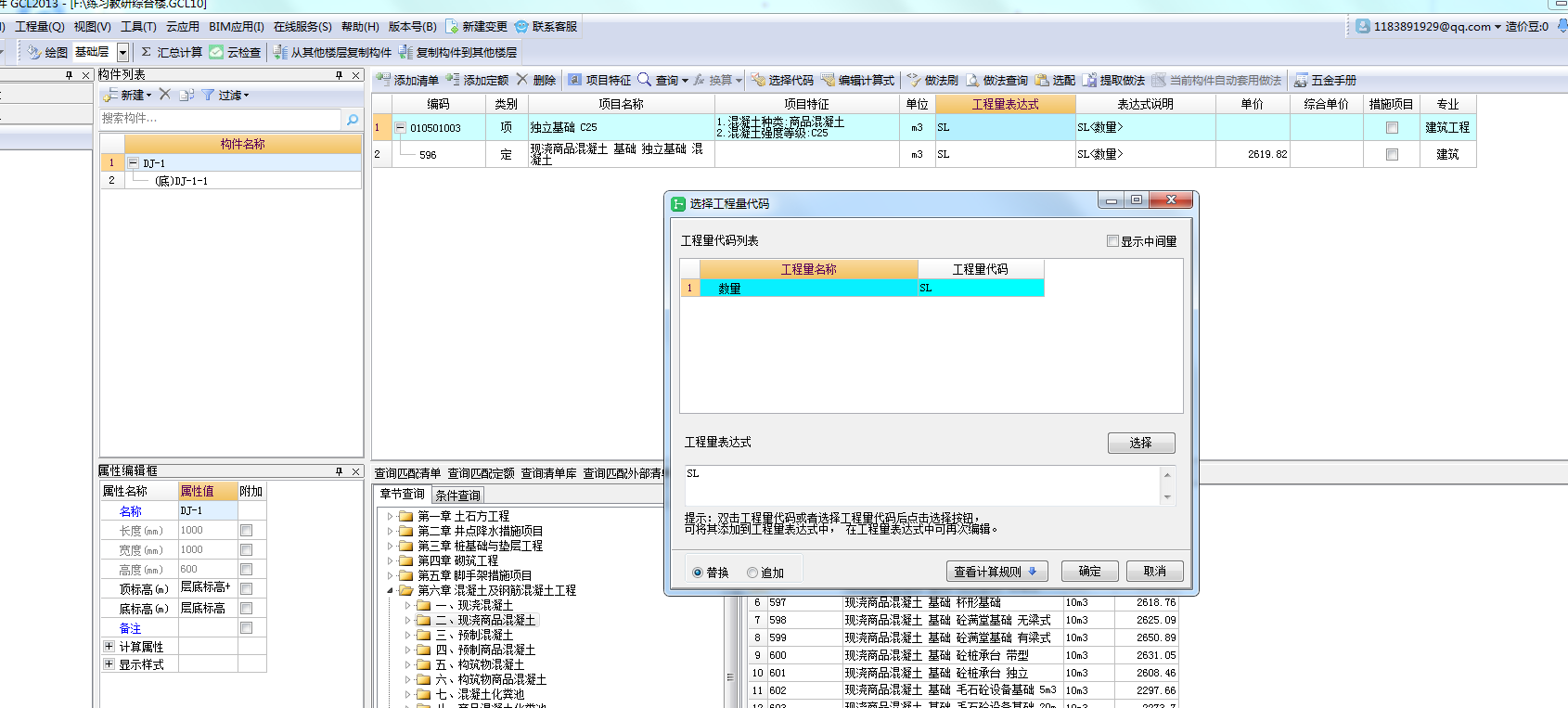Click the 绘图 drawing icon
This screenshot has height=708, width=1568.
coord(34,52)
